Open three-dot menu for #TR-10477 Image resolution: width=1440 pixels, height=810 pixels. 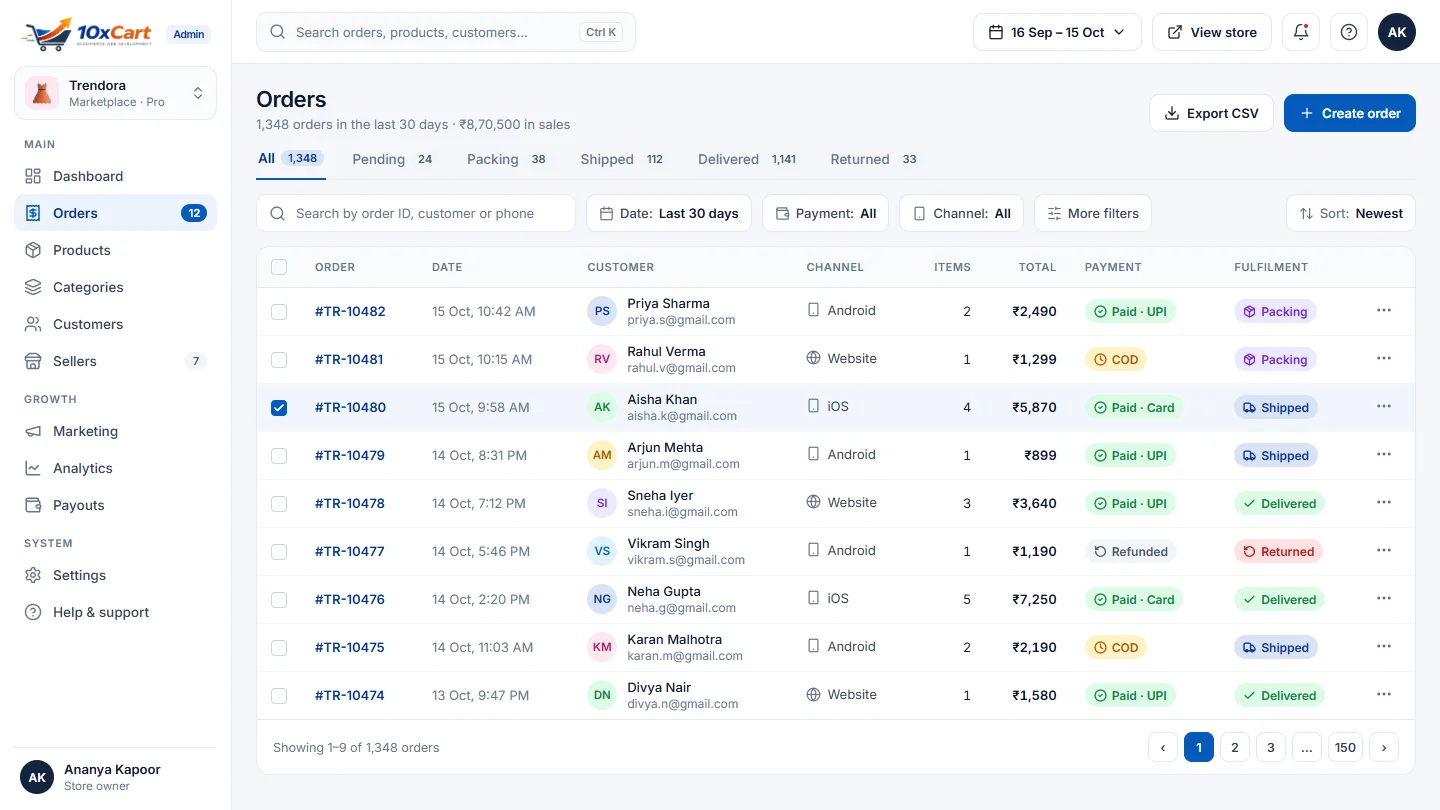(1384, 551)
